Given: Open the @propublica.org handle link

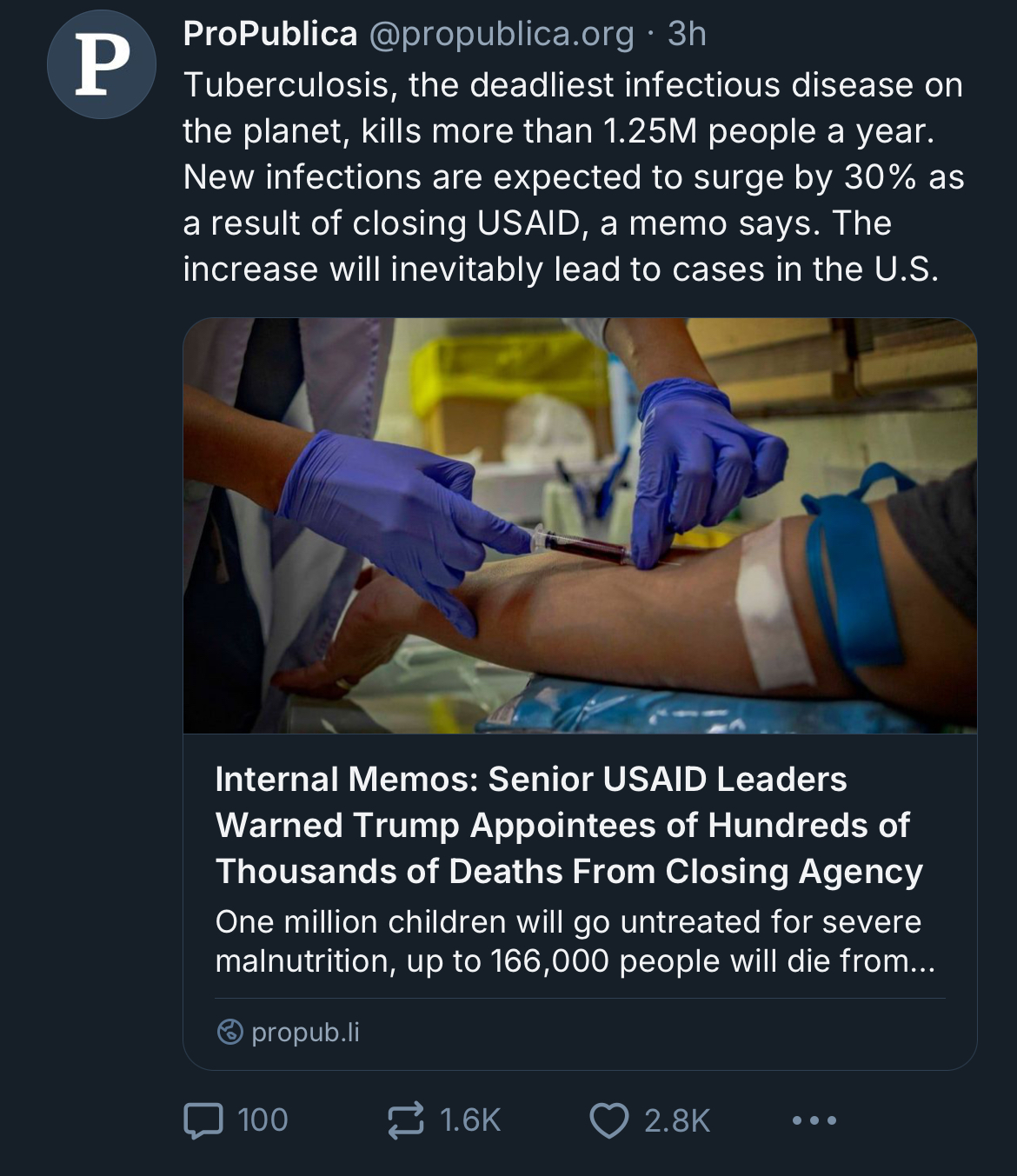Looking at the screenshot, I should [502, 34].
